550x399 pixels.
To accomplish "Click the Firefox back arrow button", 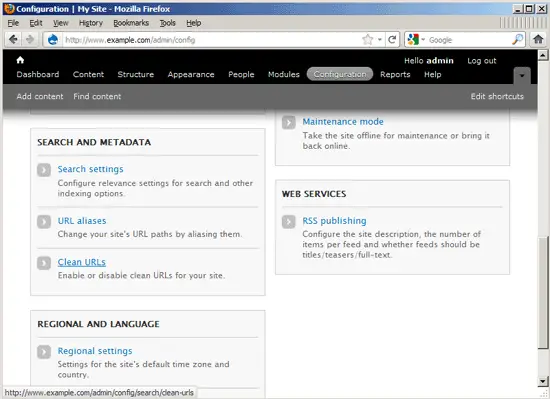I will coord(13,40).
